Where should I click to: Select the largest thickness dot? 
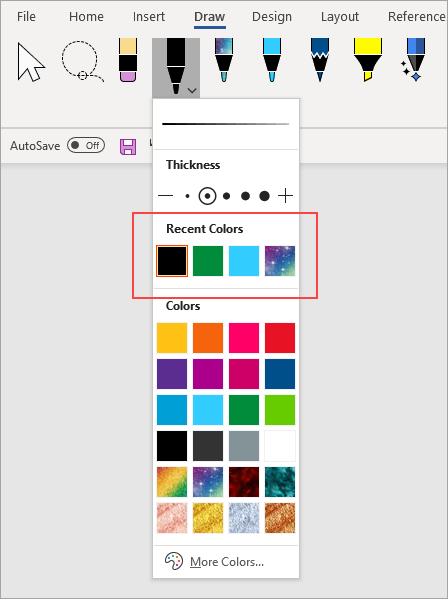pos(264,196)
